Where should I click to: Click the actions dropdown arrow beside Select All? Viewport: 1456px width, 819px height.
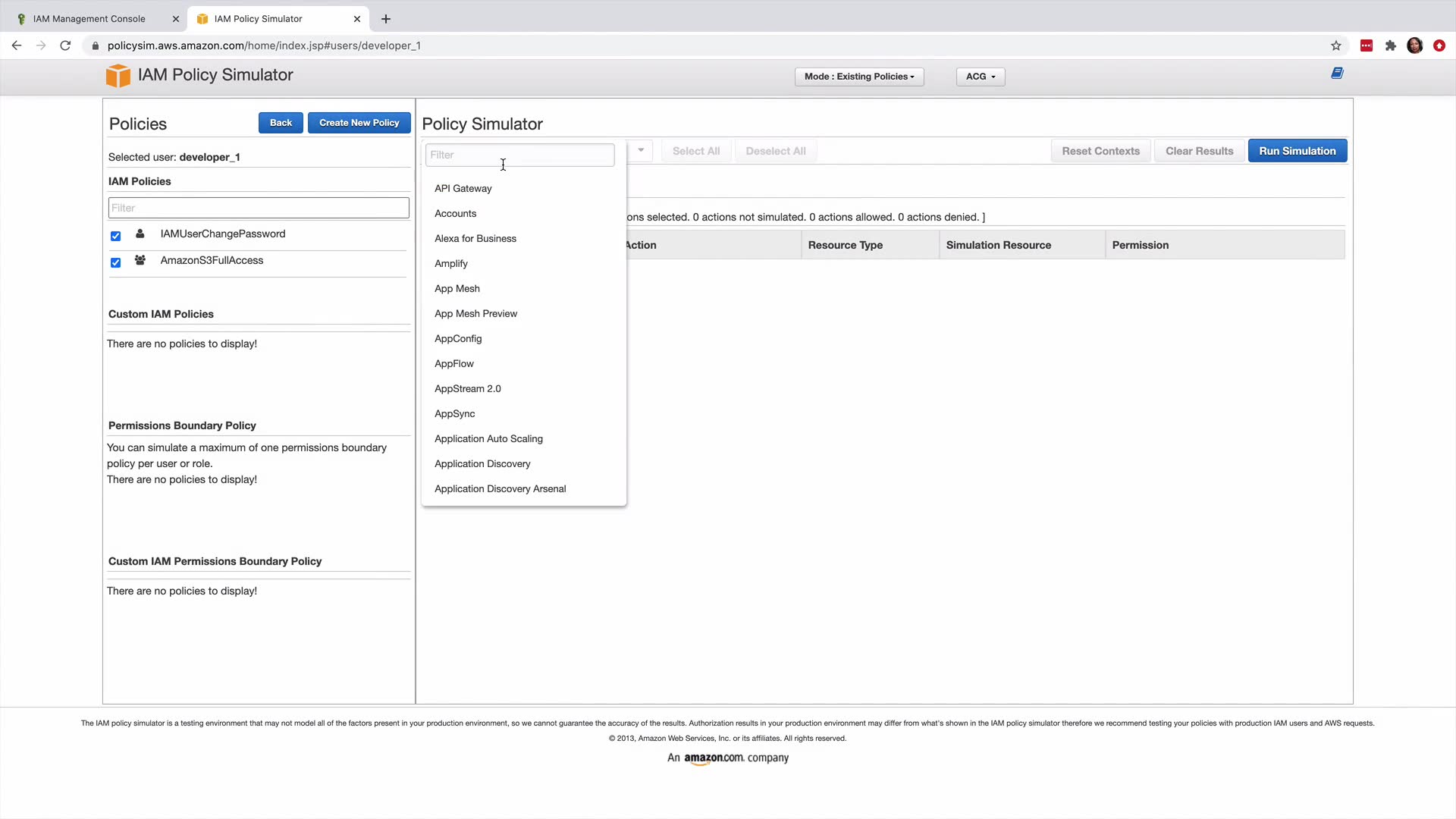641,150
